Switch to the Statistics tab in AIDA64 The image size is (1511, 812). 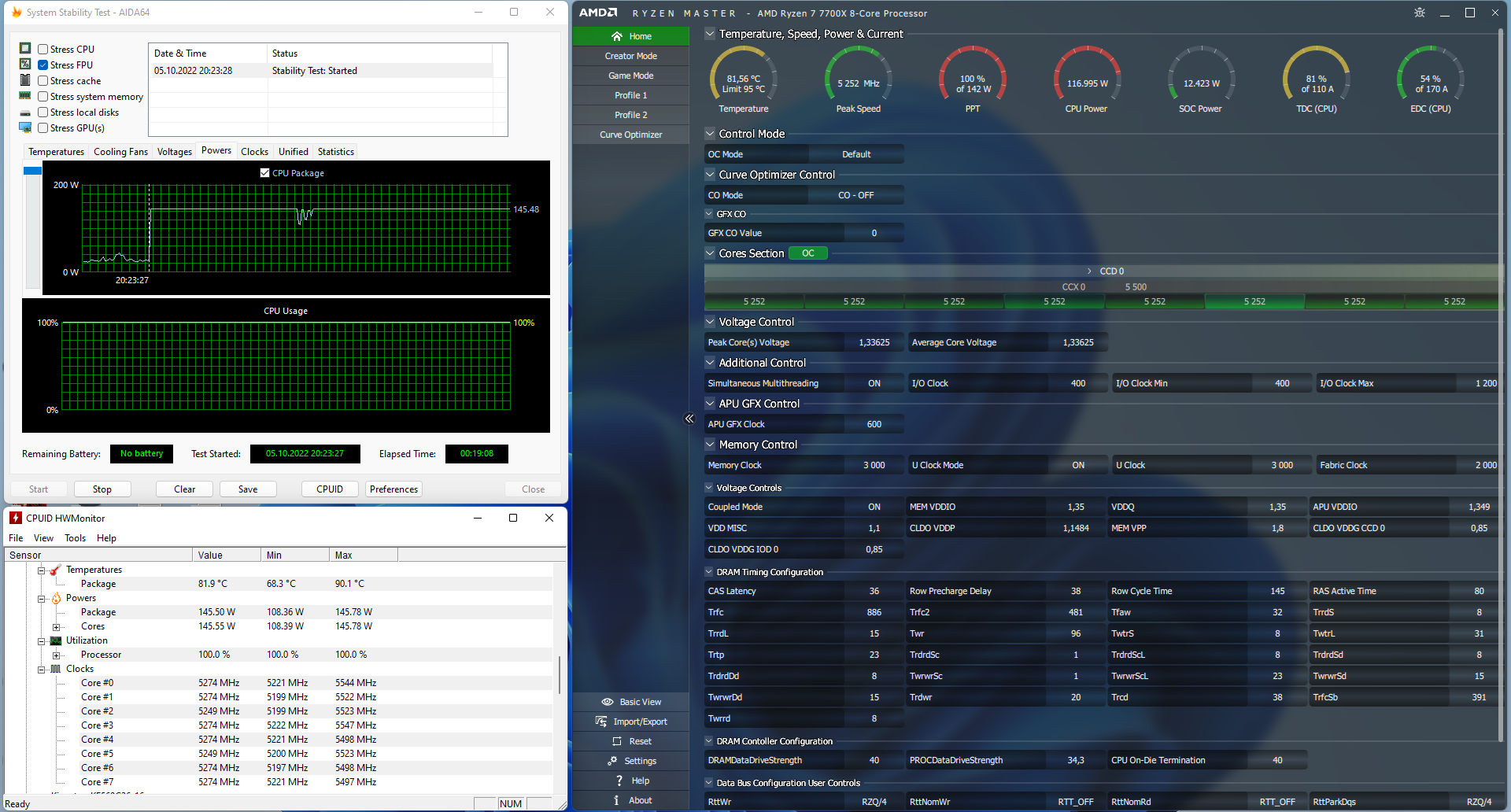(x=336, y=152)
